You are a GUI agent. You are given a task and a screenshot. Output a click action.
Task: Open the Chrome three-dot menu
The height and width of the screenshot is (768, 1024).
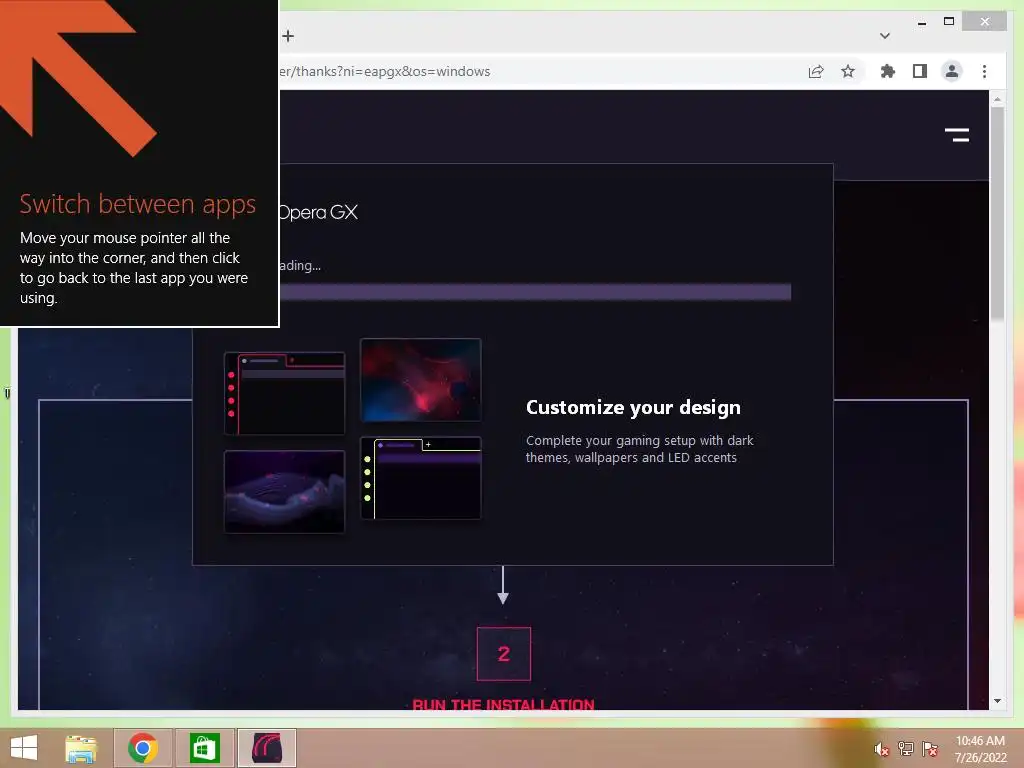984,71
